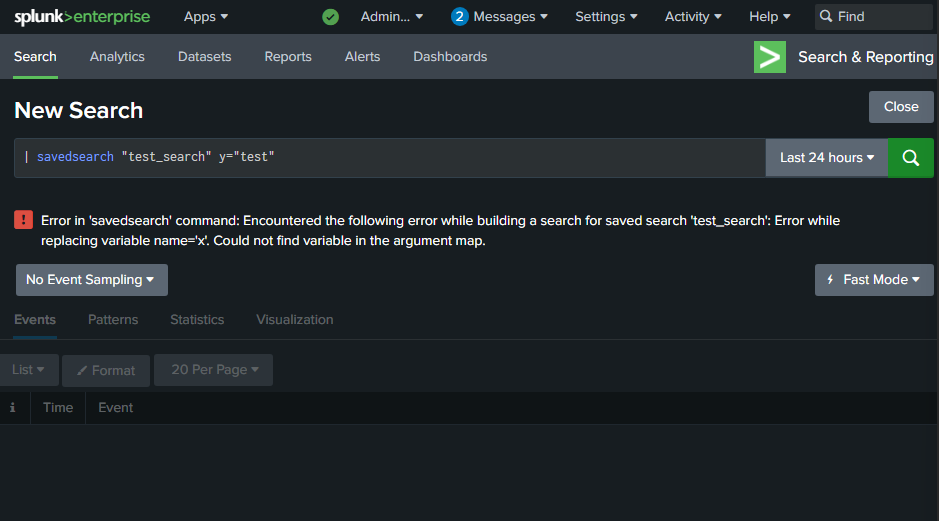939x521 pixels.
Task: Click inside the savedsearch query box
Action: (x=500, y=158)
